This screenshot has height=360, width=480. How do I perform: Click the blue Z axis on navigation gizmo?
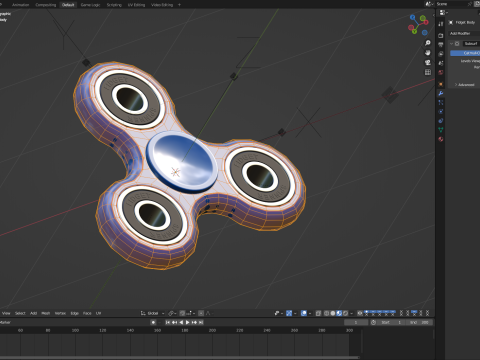pos(413,17)
